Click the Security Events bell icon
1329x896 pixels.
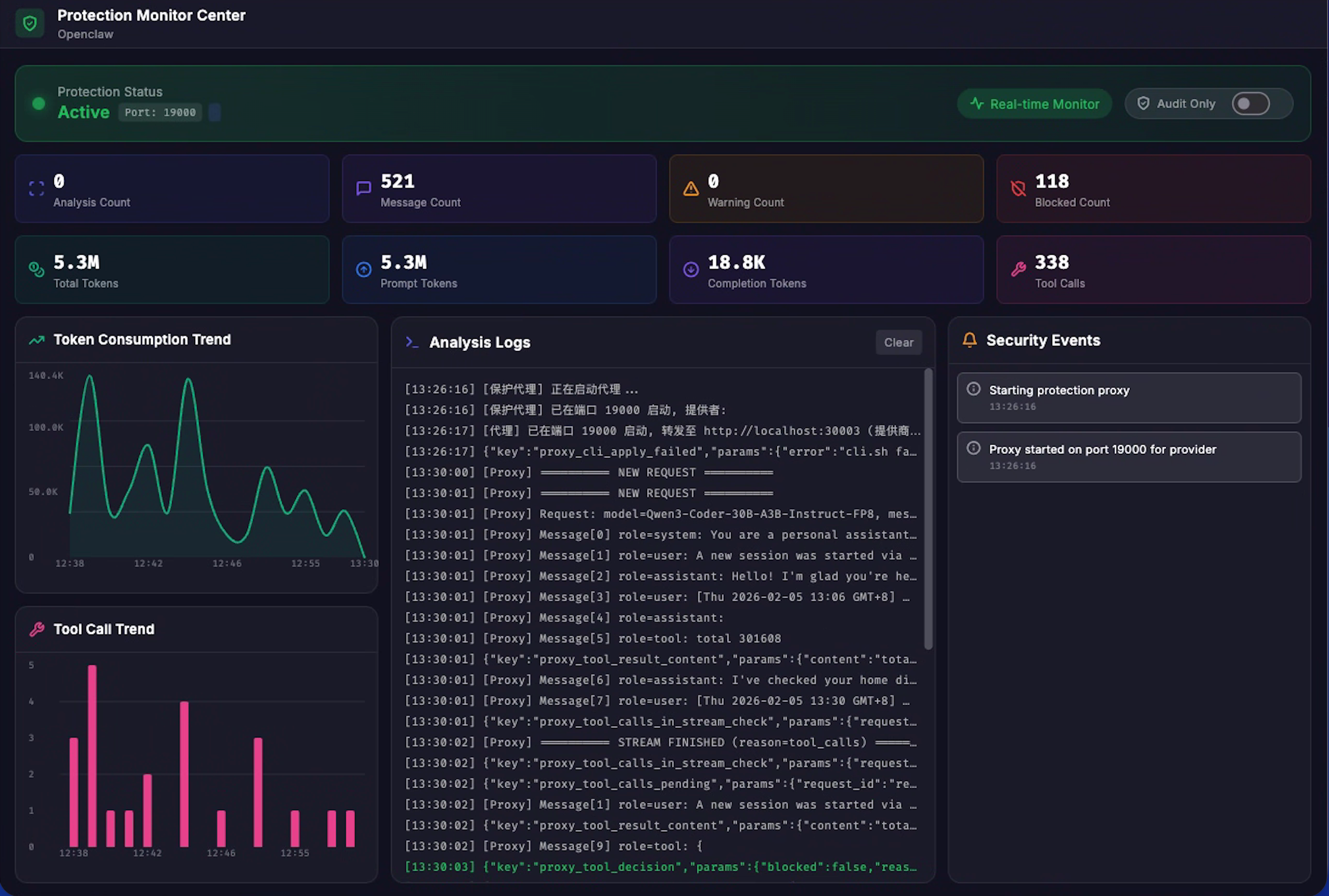[969, 340]
